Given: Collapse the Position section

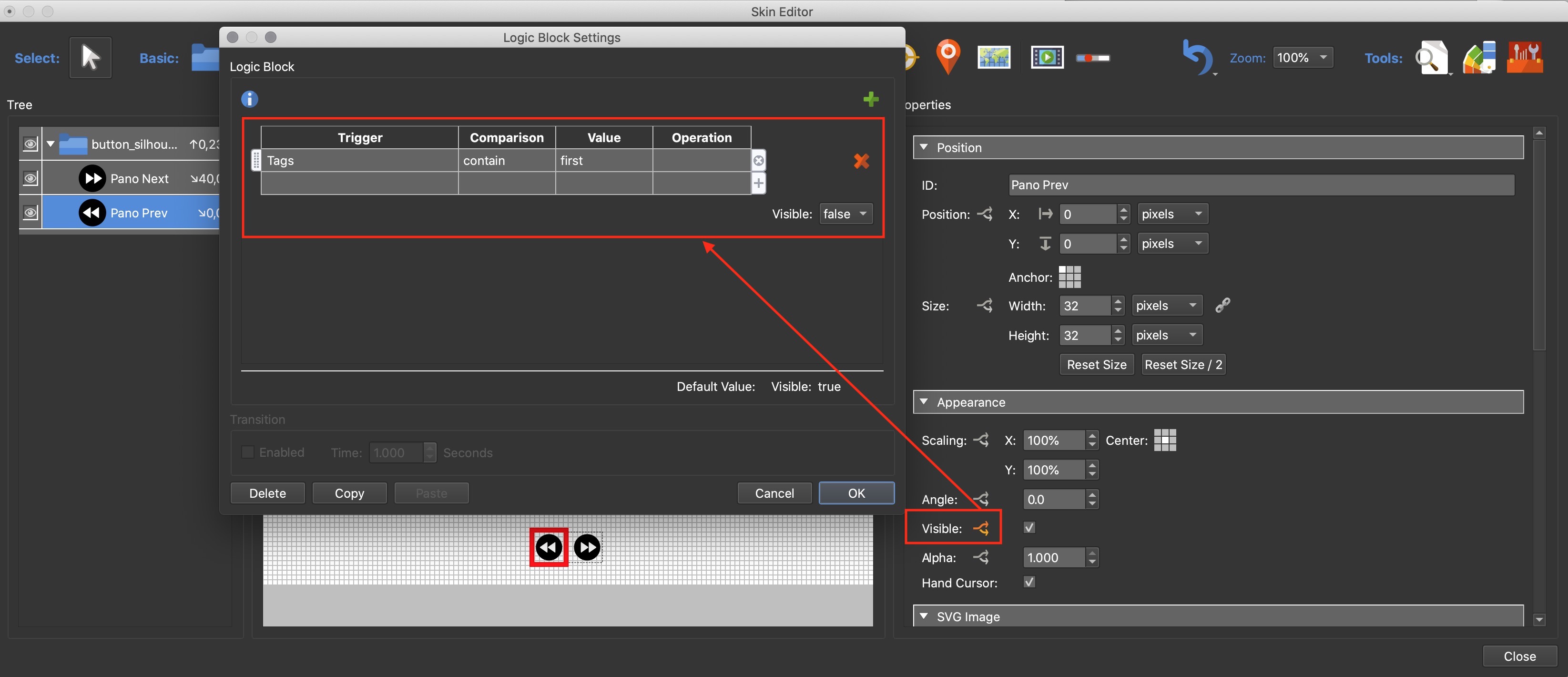Looking at the screenshot, I should click(x=924, y=147).
